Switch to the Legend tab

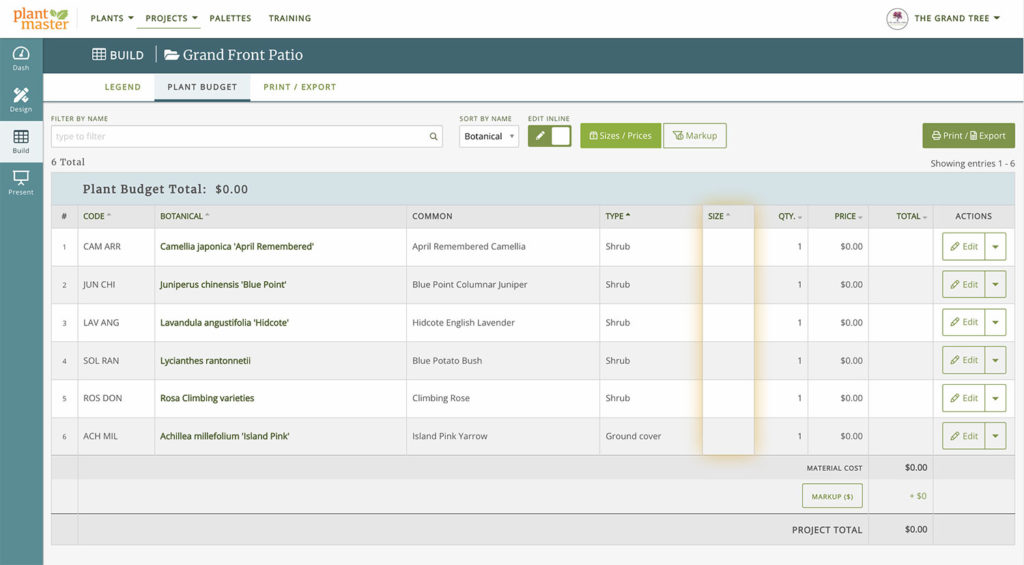[123, 87]
